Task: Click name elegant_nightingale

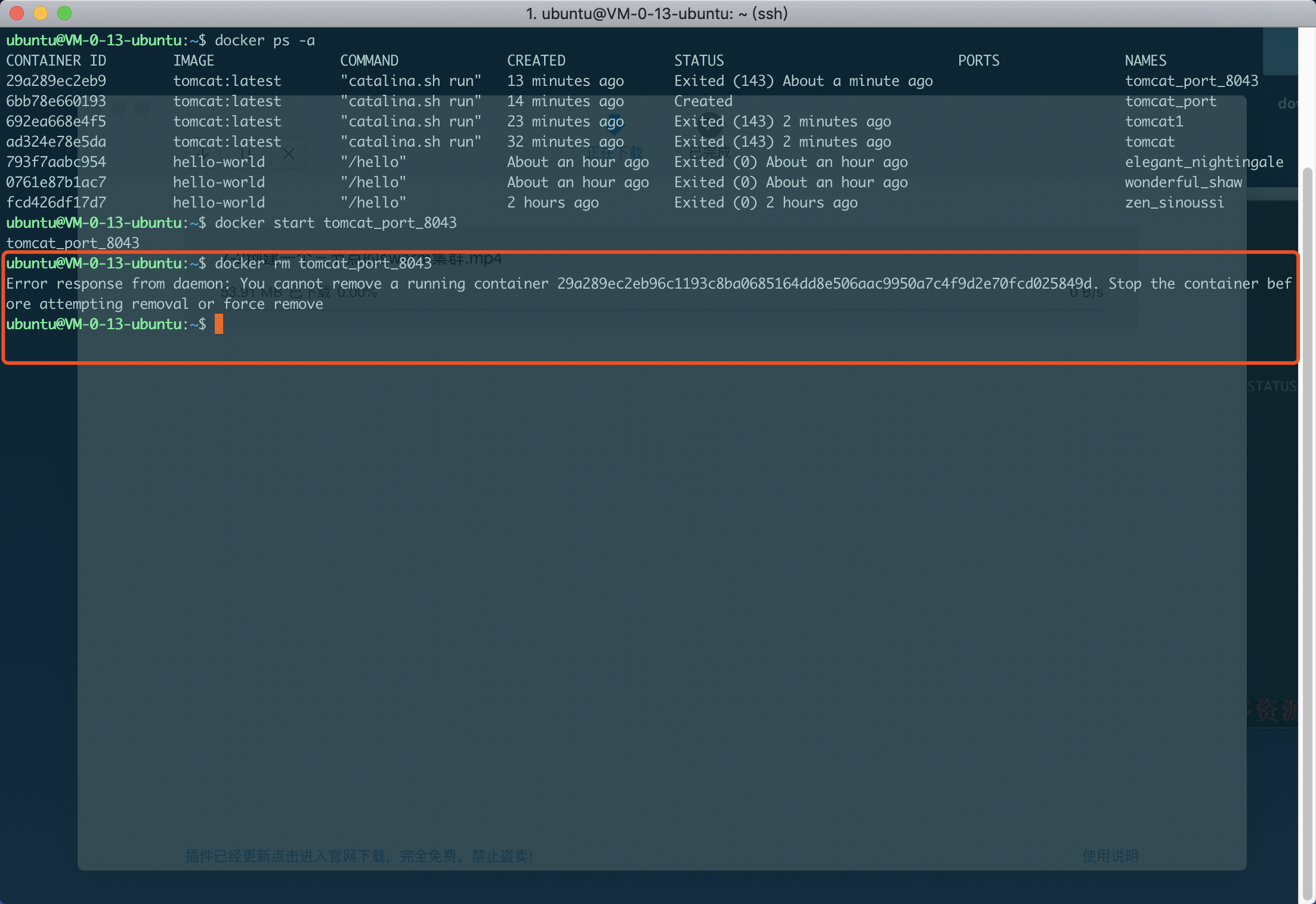Action: tap(1204, 162)
